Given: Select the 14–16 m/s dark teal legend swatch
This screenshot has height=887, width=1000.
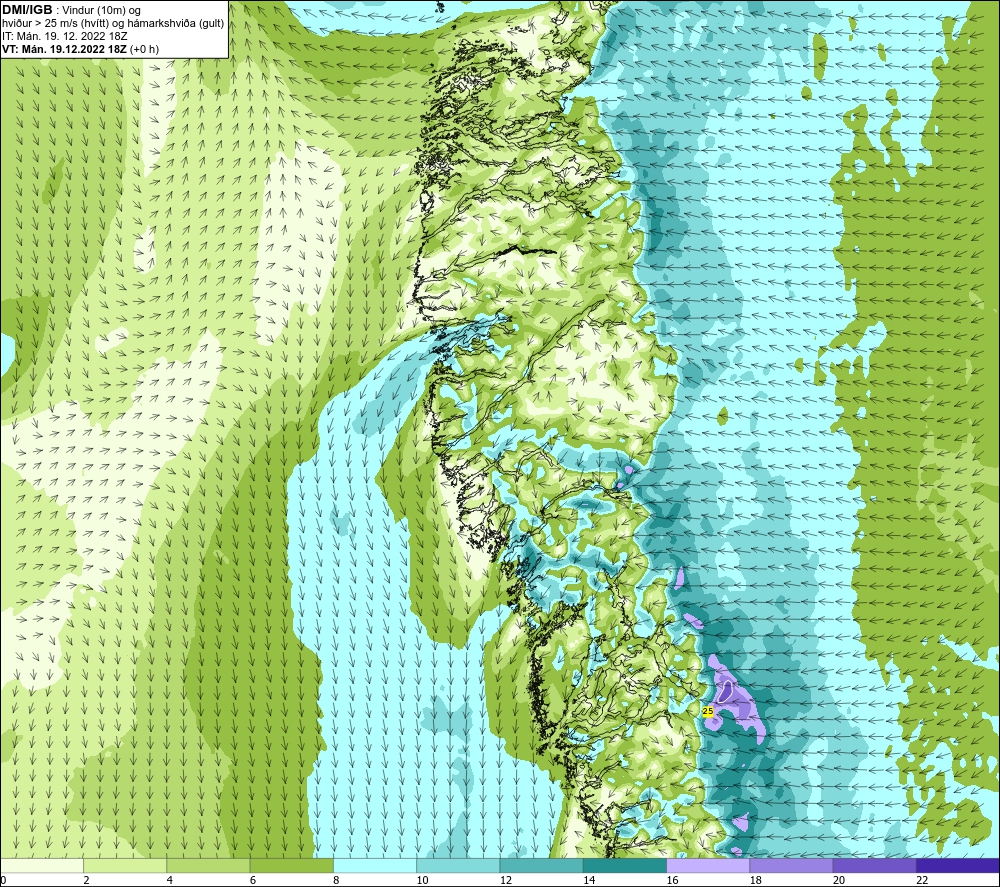Looking at the screenshot, I should (624, 865).
